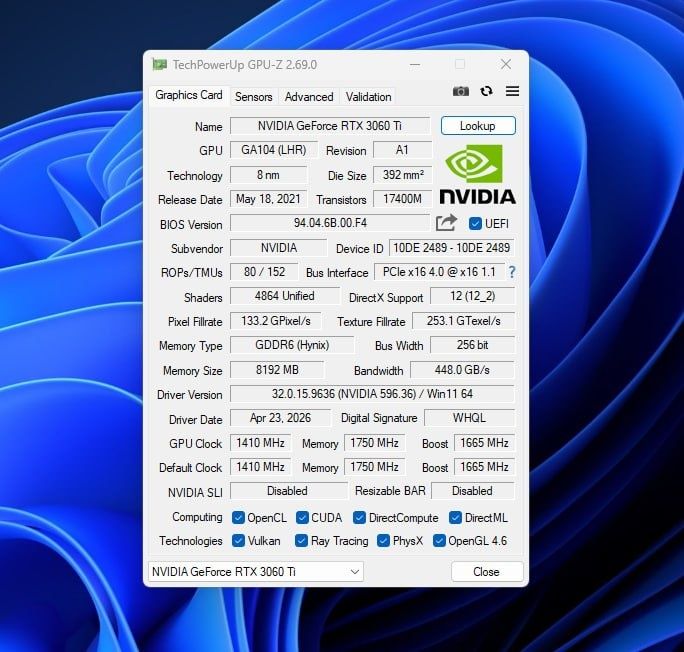
Task: Click the Memory Type GDDR6 (Hynix) value
Action: [x=292, y=345]
